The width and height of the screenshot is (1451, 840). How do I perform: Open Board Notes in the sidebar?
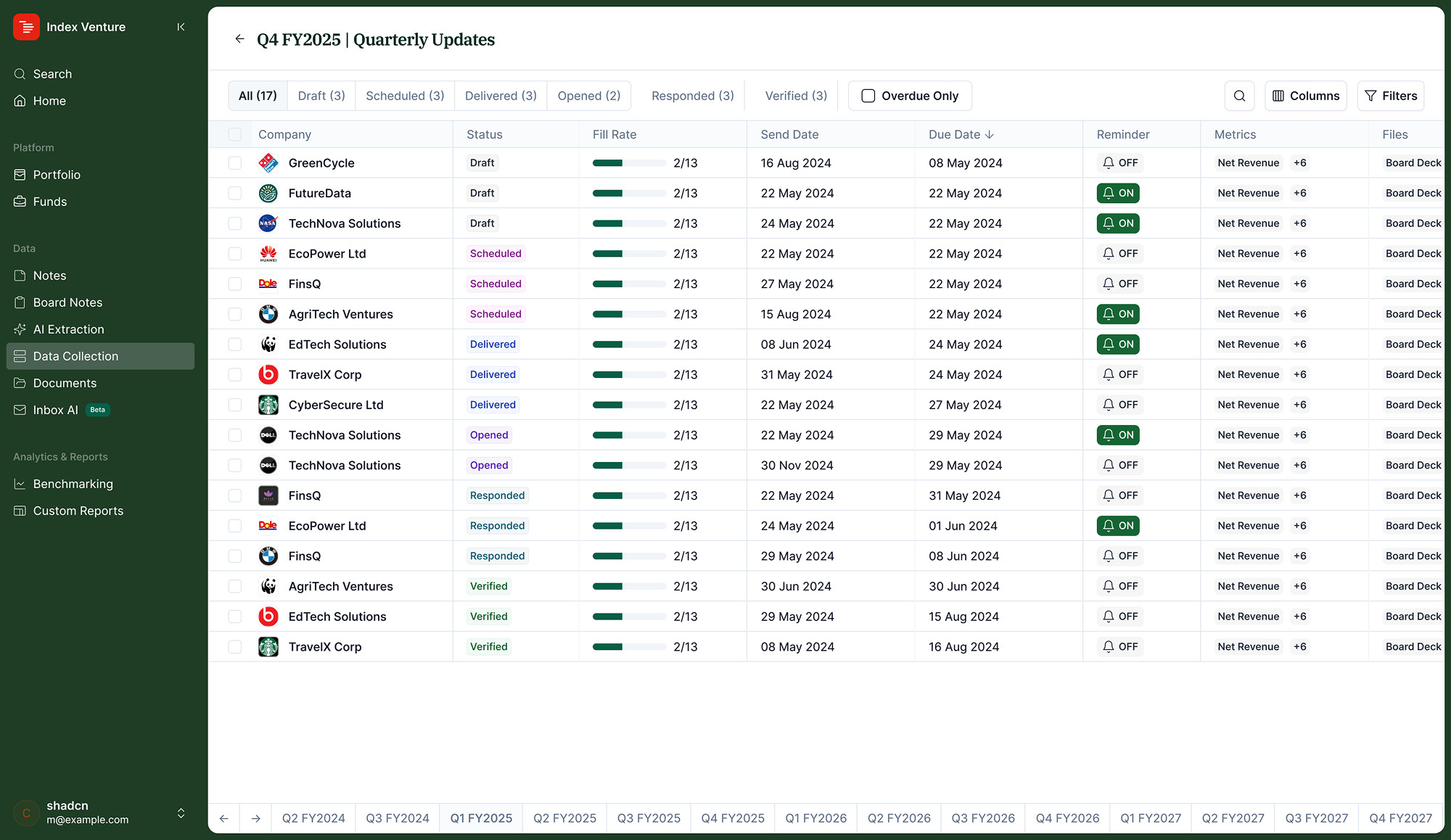pyautogui.click(x=100, y=302)
